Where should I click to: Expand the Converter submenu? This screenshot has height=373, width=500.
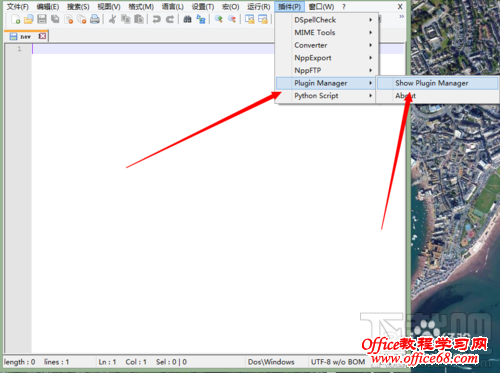coord(327,45)
